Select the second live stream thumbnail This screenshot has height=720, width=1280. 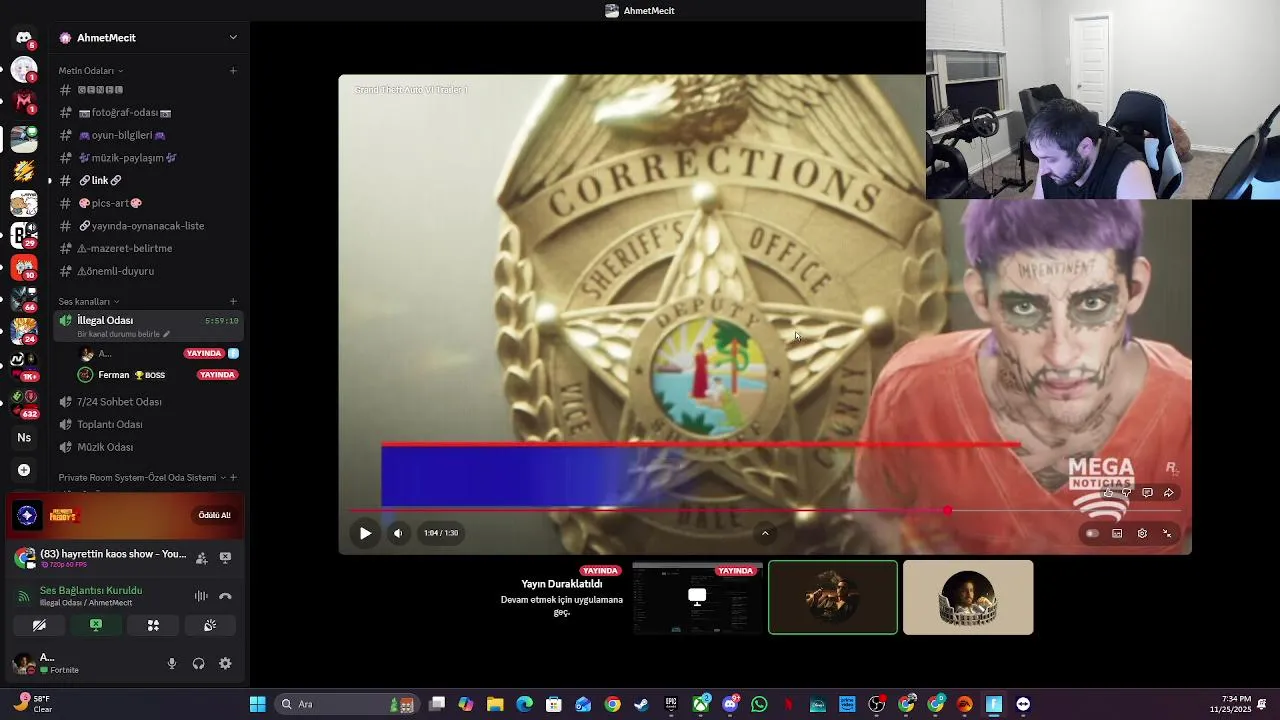pos(698,598)
